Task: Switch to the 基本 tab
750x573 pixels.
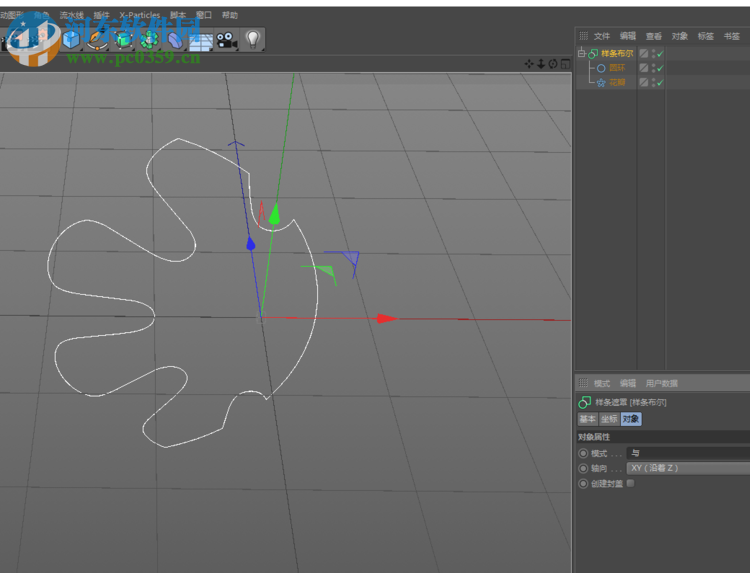Action: point(588,419)
